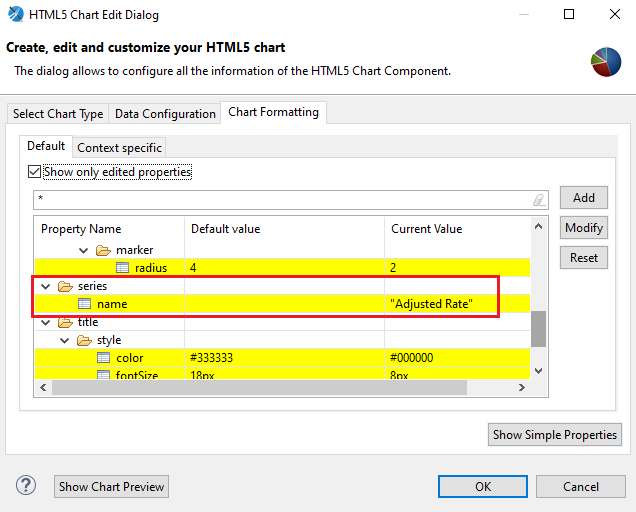Viewport: 636px width, 512px height.
Task: Click the name property icon
Action: [x=85, y=304]
